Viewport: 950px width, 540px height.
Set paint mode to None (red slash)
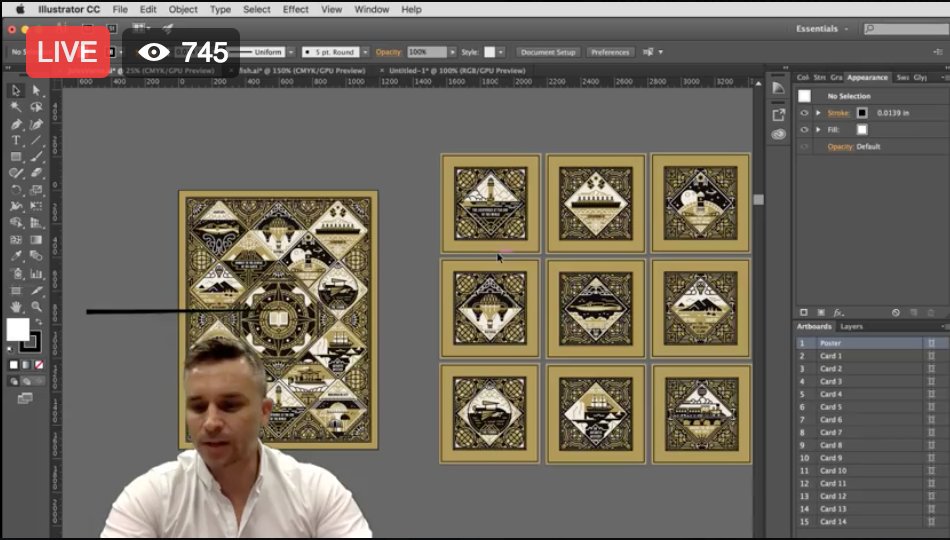pyautogui.click(x=39, y=365)
